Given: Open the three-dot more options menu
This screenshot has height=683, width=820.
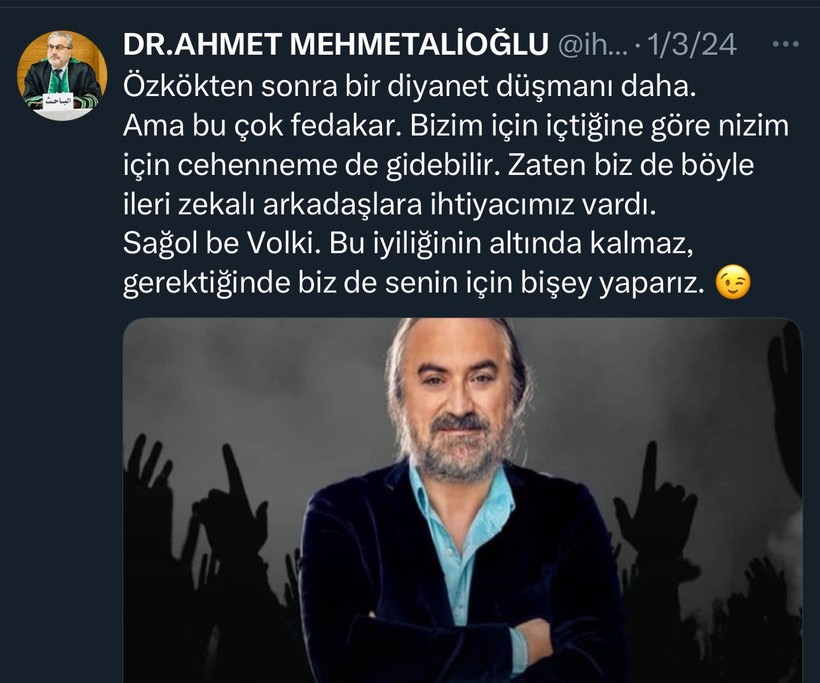Looking at the screenshot, I should 785,44.
